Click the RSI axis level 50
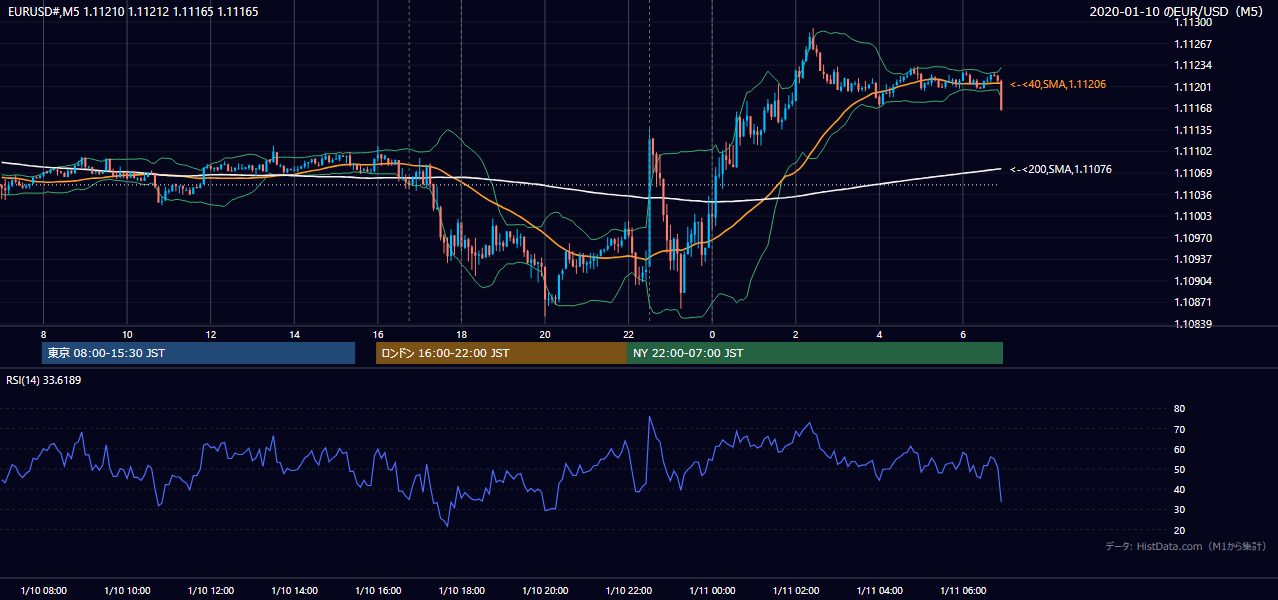Screen dimensions: 1278x600 [x=1179, y=470]
